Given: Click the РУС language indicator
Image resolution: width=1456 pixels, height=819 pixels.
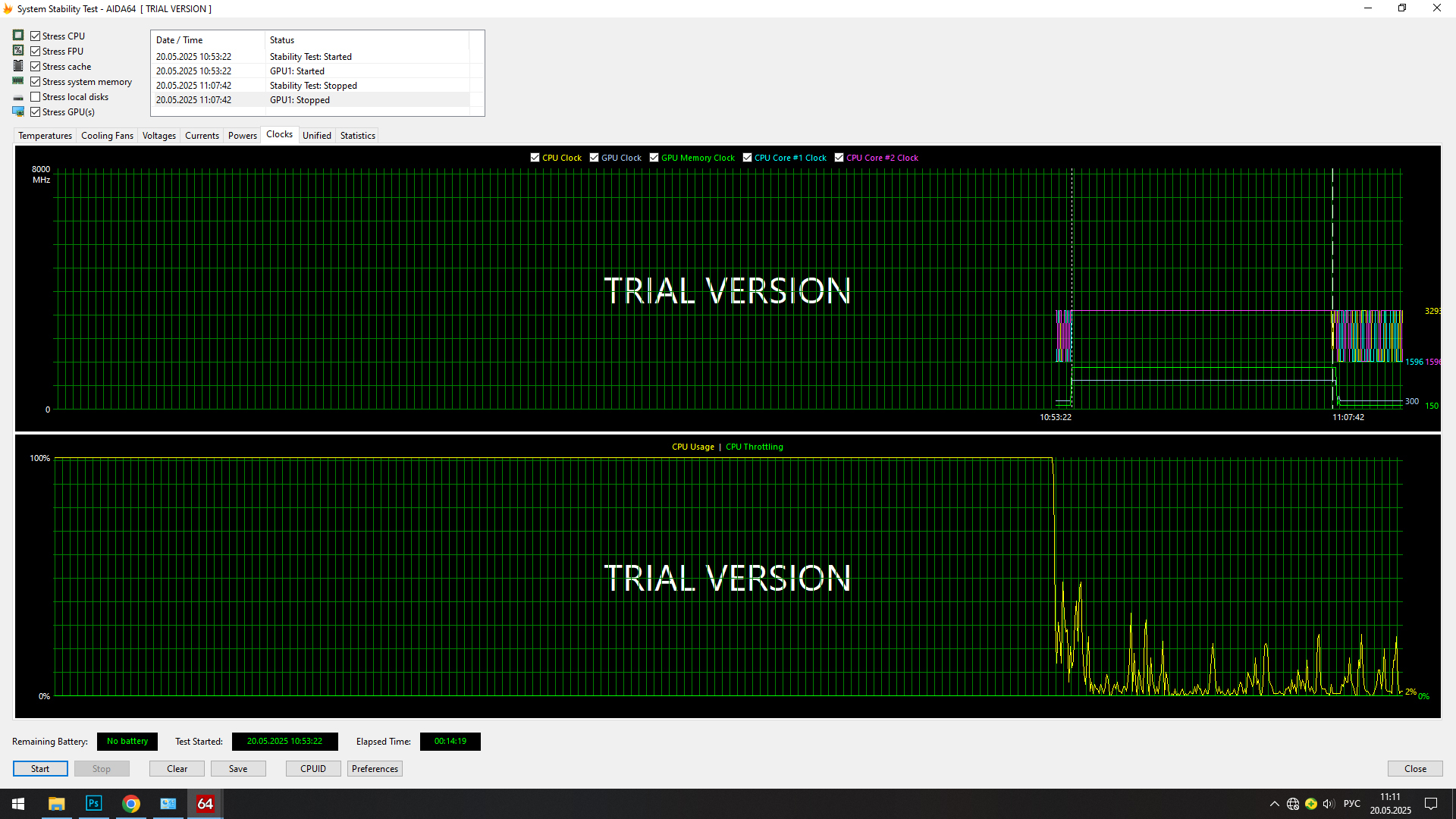Looking at the screenshot, I should click(1351, 804).
